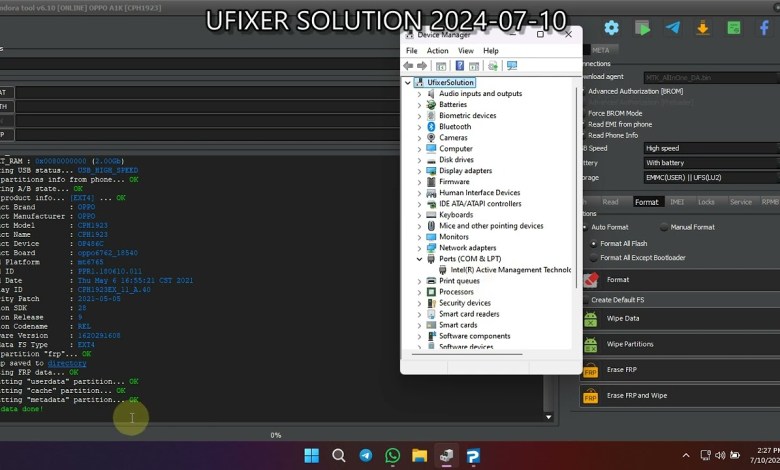Select Human Interface Devices item
The image size is (780, 470).
[480, 193]
